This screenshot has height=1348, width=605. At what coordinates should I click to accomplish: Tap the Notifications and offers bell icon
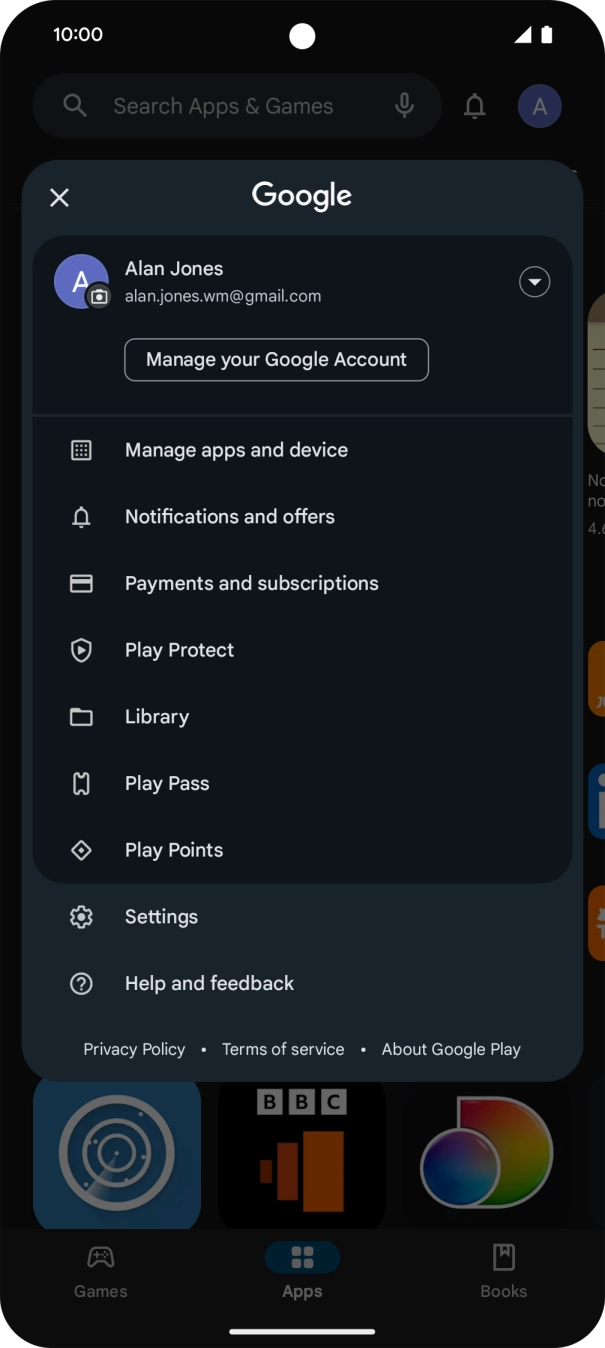[x=81, y=517]
